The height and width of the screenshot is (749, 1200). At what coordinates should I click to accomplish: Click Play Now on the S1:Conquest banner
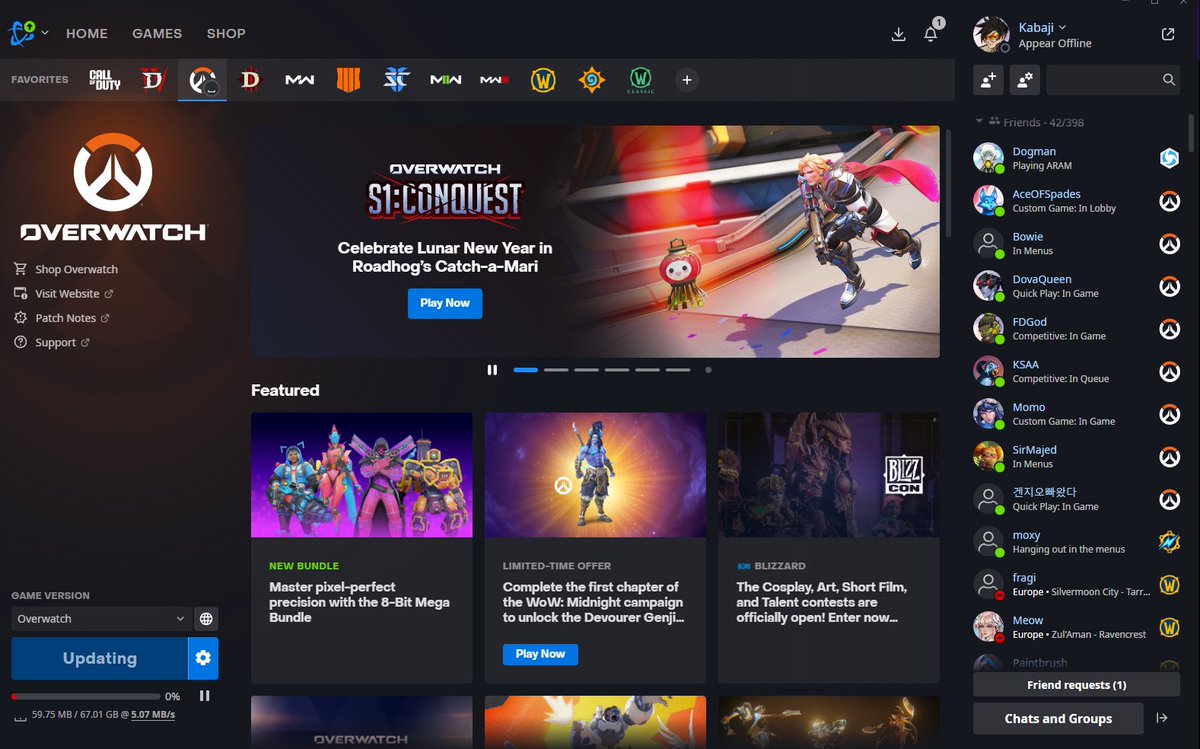click(x=444, y=303)
